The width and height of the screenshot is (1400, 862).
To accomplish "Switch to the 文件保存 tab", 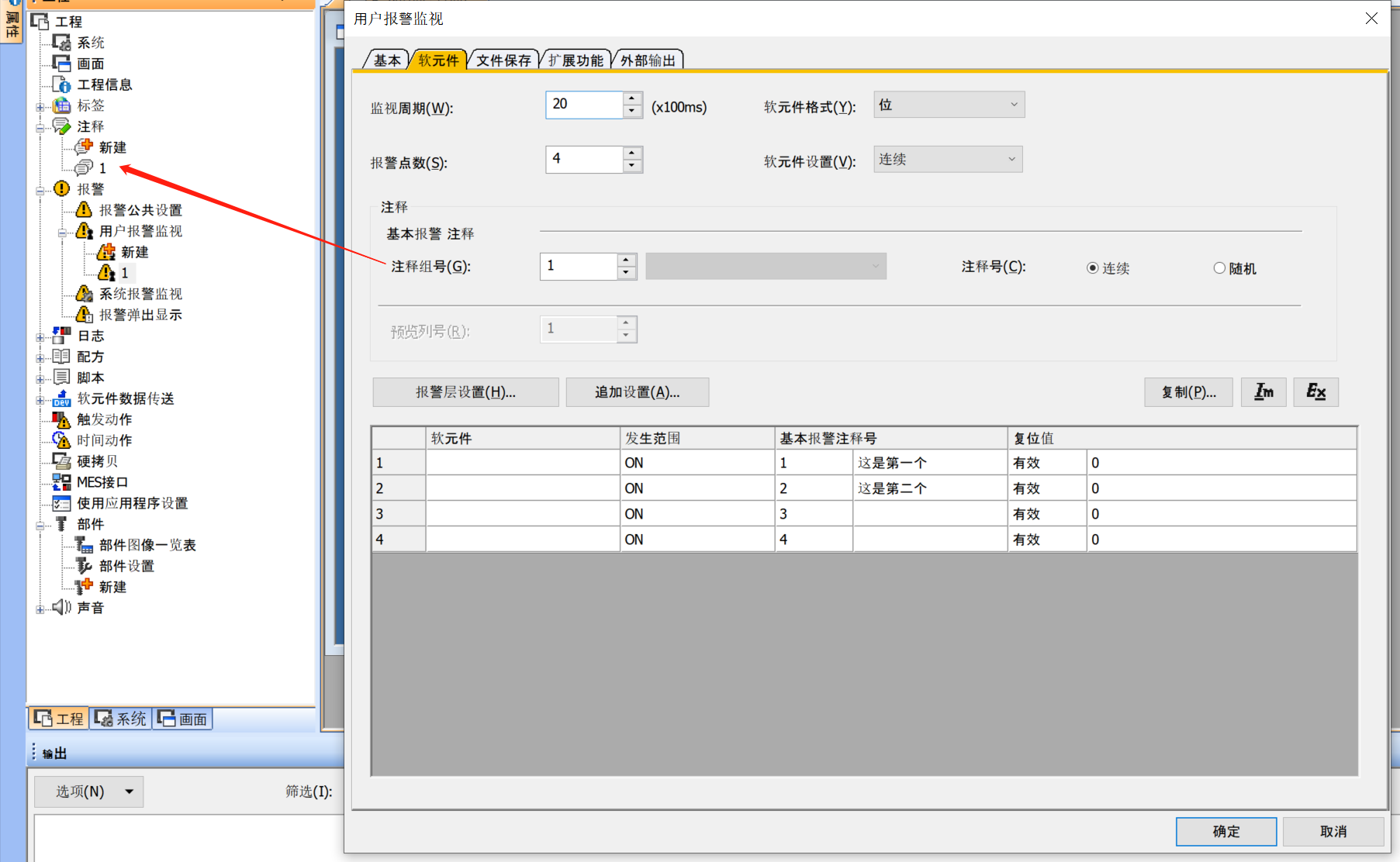I will point(503,60).
